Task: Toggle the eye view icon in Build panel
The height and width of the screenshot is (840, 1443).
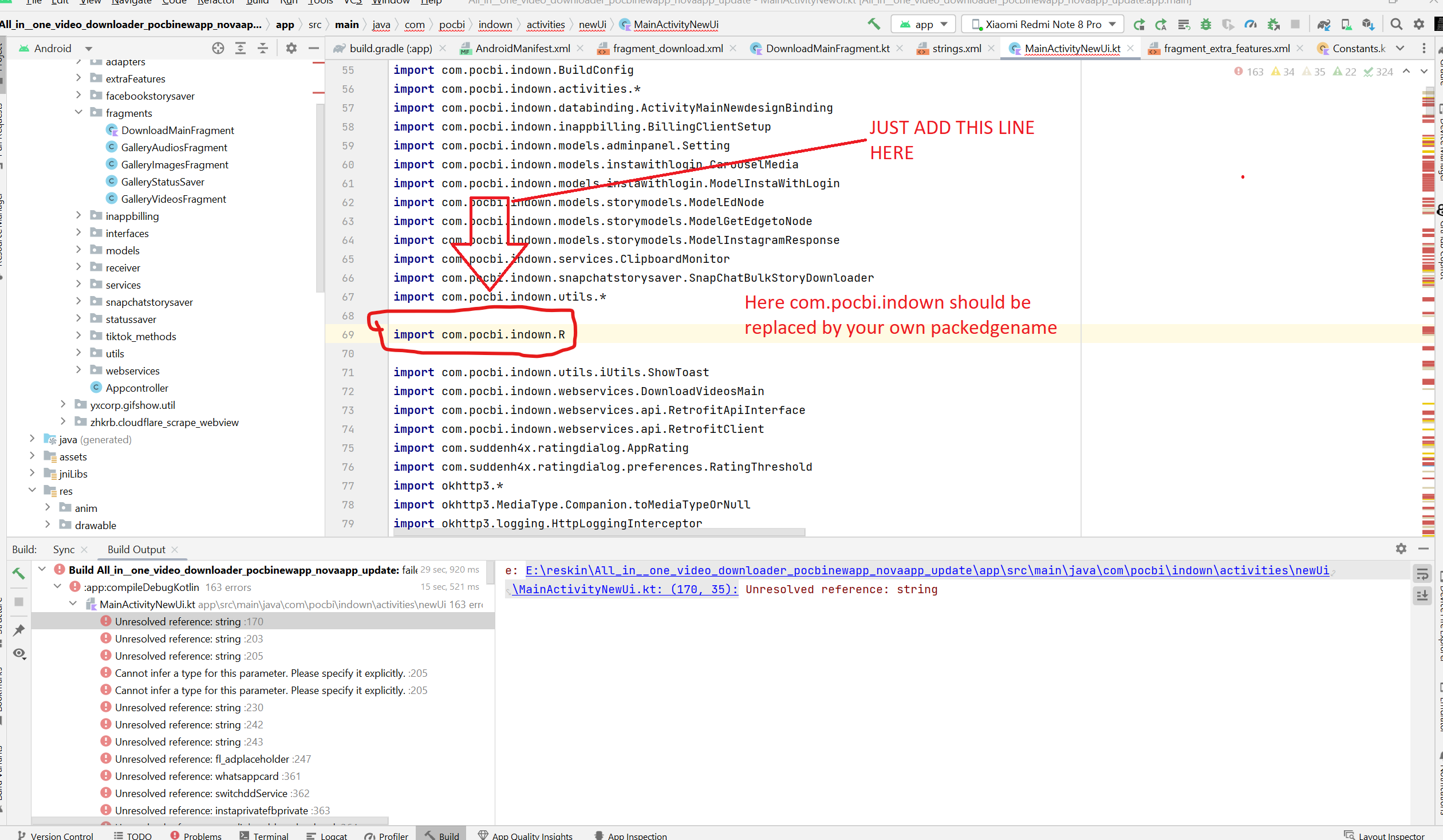Action: coord(19,653)
